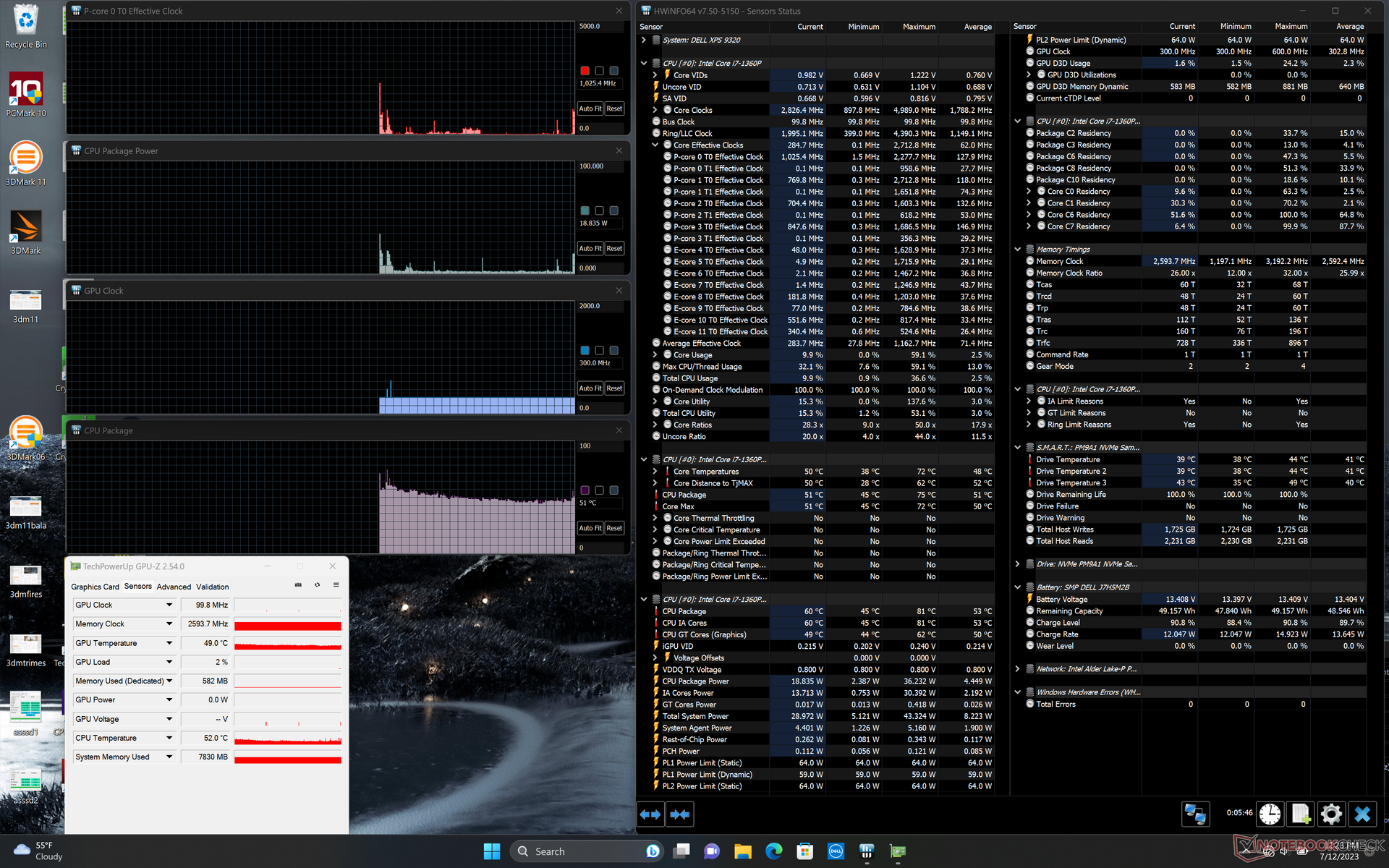Click Reset in GPU Clock graph
The image size is (1389, 868).
[x=614, y=388]
